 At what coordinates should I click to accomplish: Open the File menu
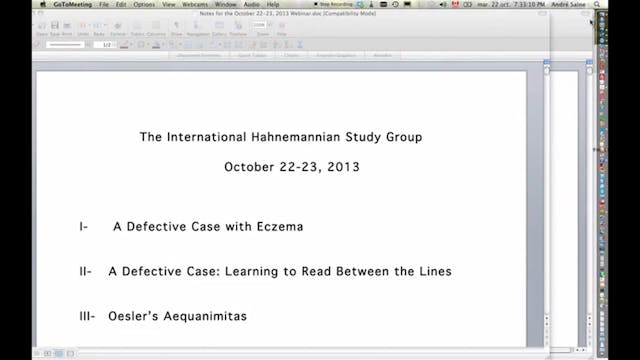pos(104,4)
